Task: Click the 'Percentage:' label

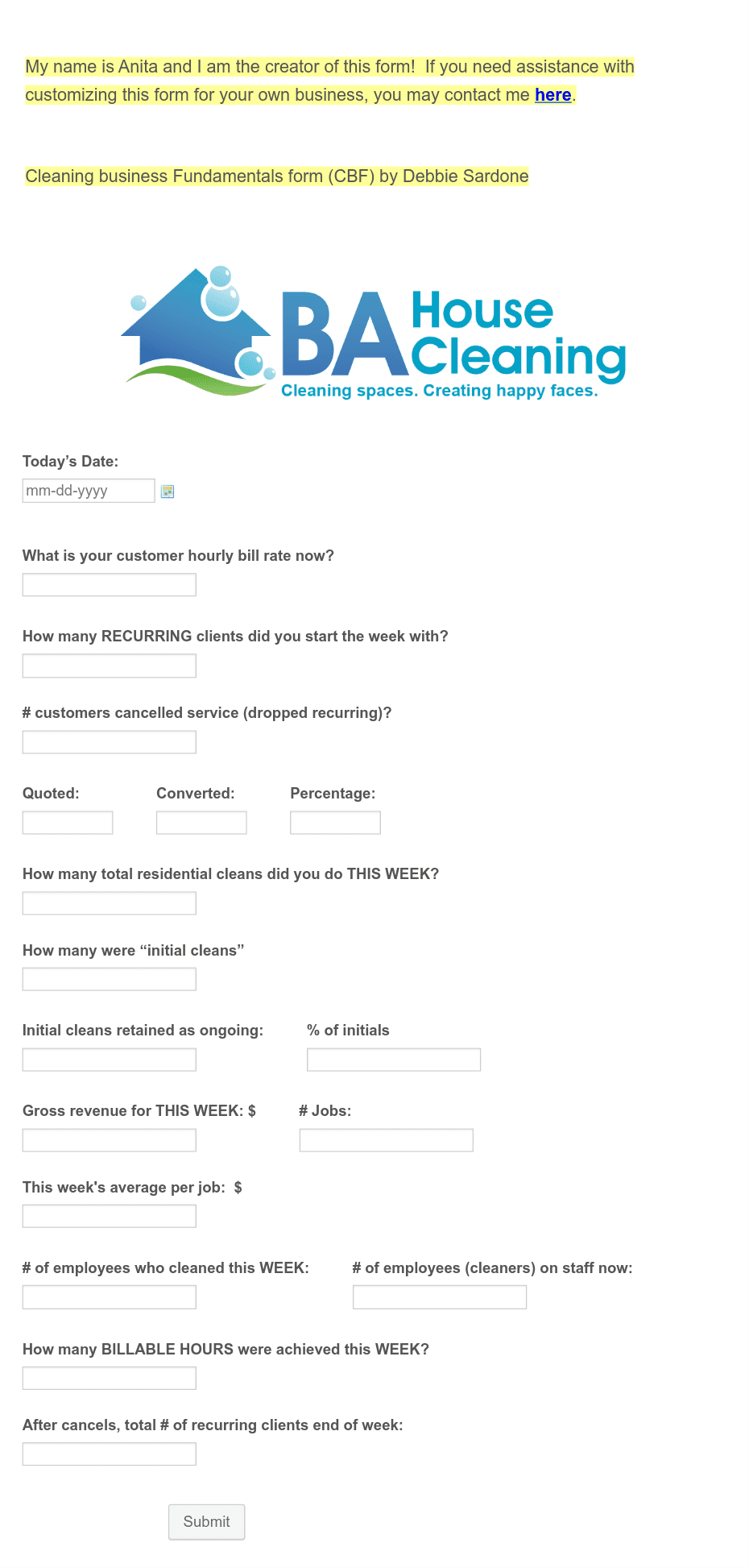Action: [333, 794]
